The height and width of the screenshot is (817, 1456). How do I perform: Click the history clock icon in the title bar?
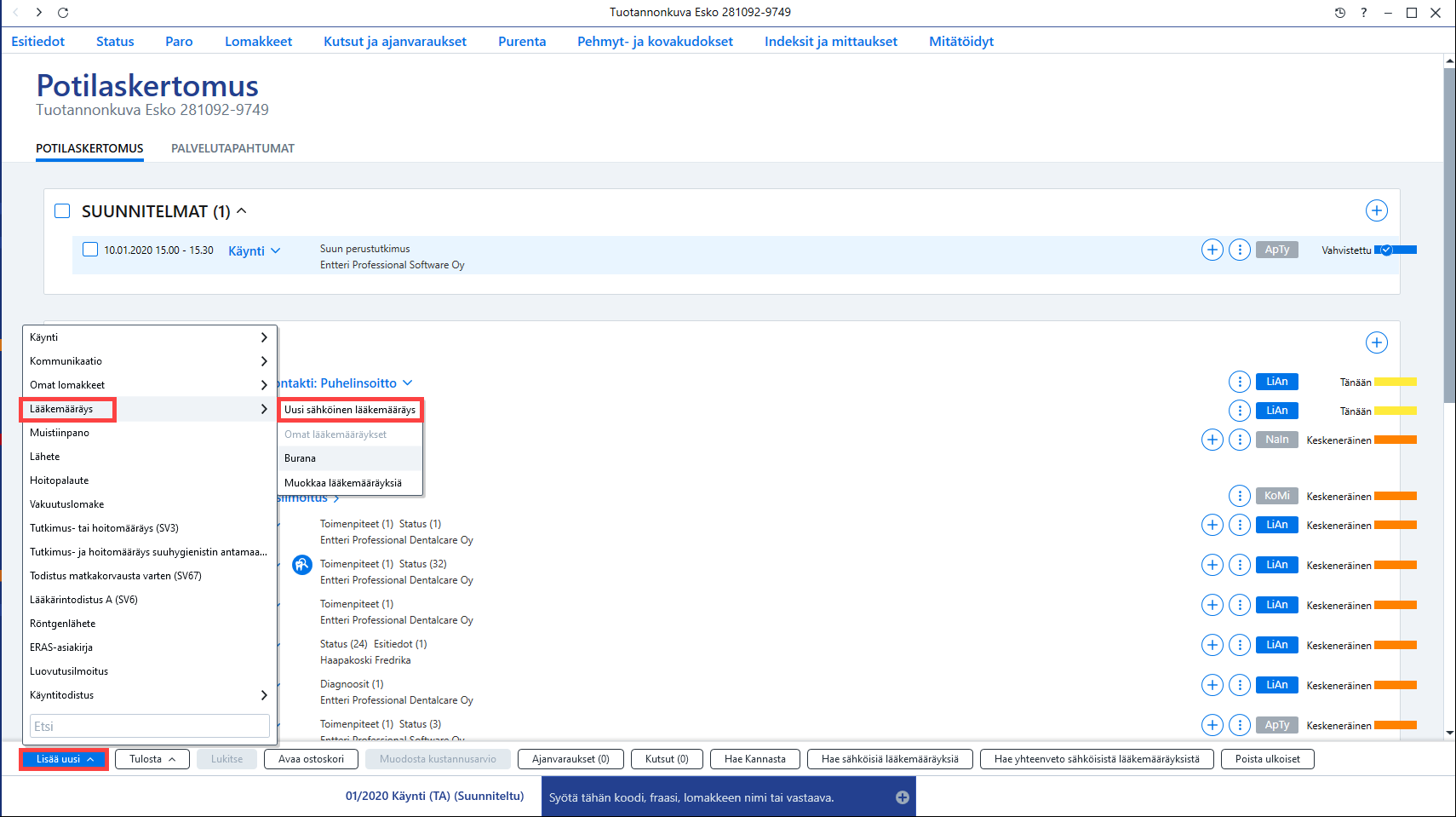coord(1339,13)
